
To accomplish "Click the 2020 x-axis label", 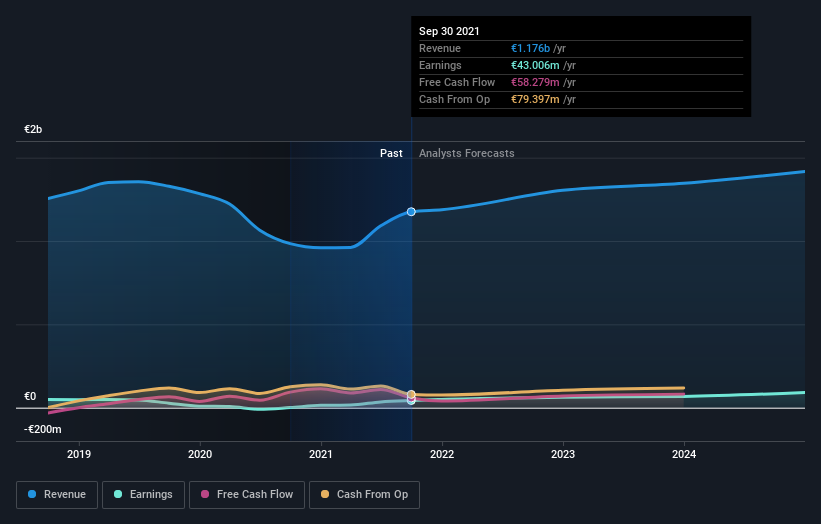I will (x=200, y=454).
